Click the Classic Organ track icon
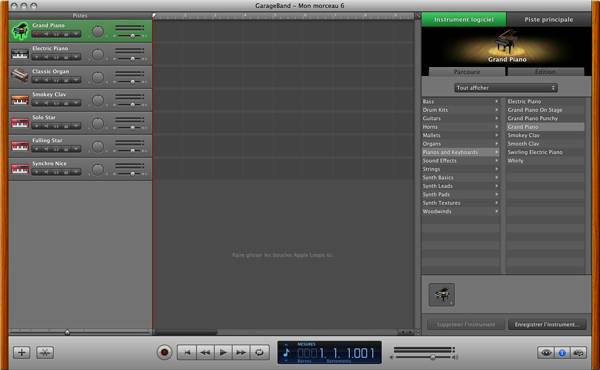Screen dimensions: 600x370 tap(20, 76)
